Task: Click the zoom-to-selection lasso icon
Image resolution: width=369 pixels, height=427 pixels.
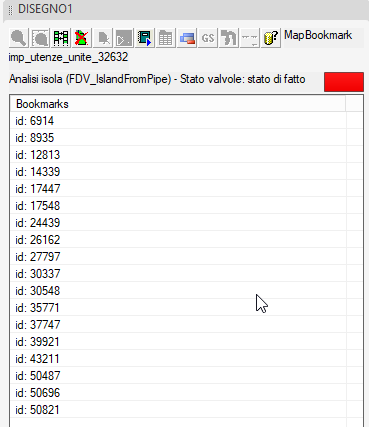Action: click(x=40, y=38)
